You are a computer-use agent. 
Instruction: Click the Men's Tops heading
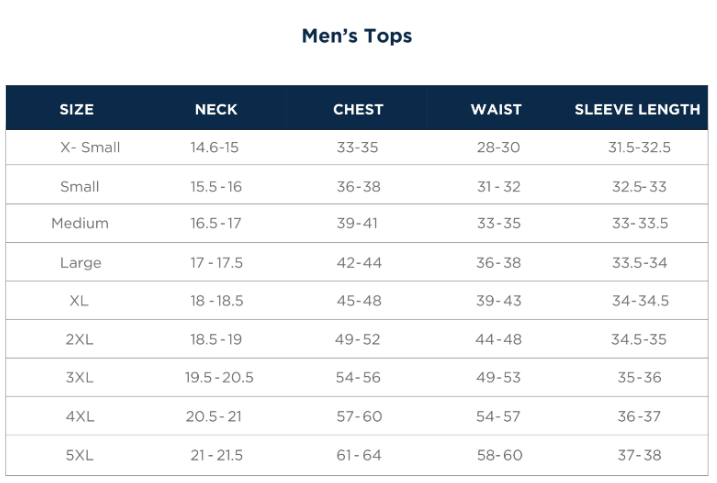[357, 36]
